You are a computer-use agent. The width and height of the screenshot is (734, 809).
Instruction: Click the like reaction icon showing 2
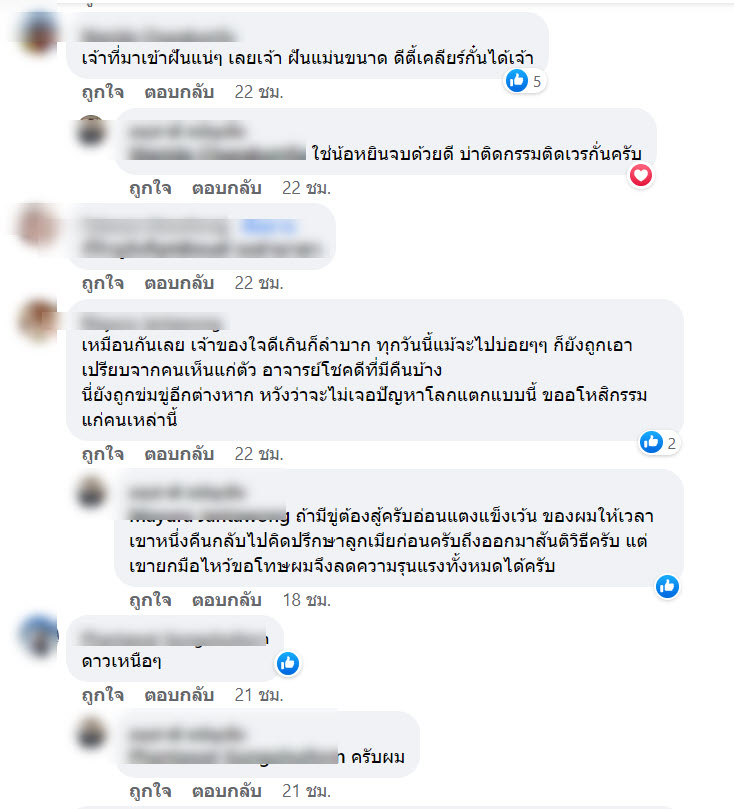(x=651, y=443)
